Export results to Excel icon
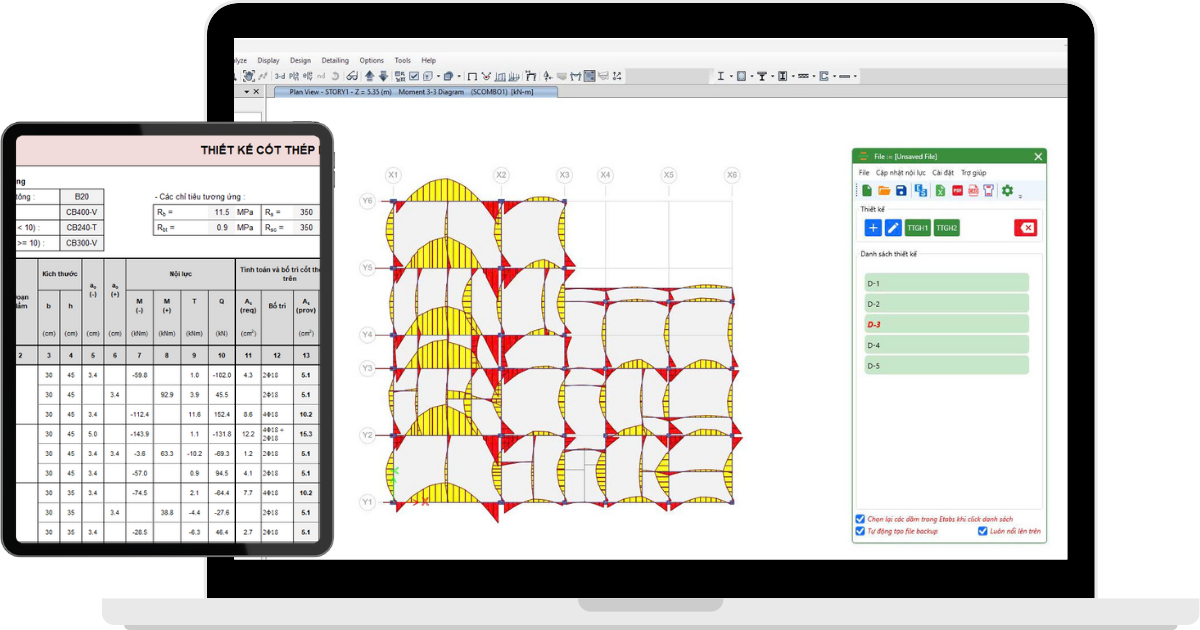1200x630 pixels. click(940, 191)
